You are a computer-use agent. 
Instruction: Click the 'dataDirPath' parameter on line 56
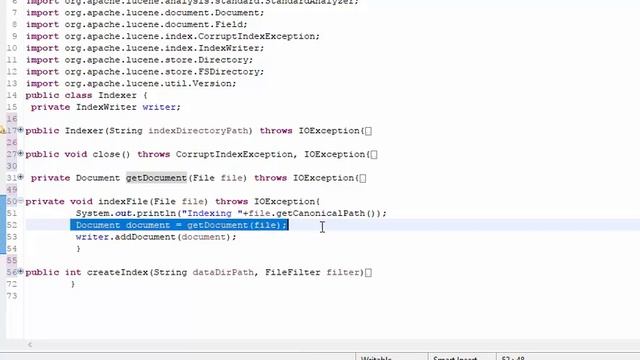[223, 272]
